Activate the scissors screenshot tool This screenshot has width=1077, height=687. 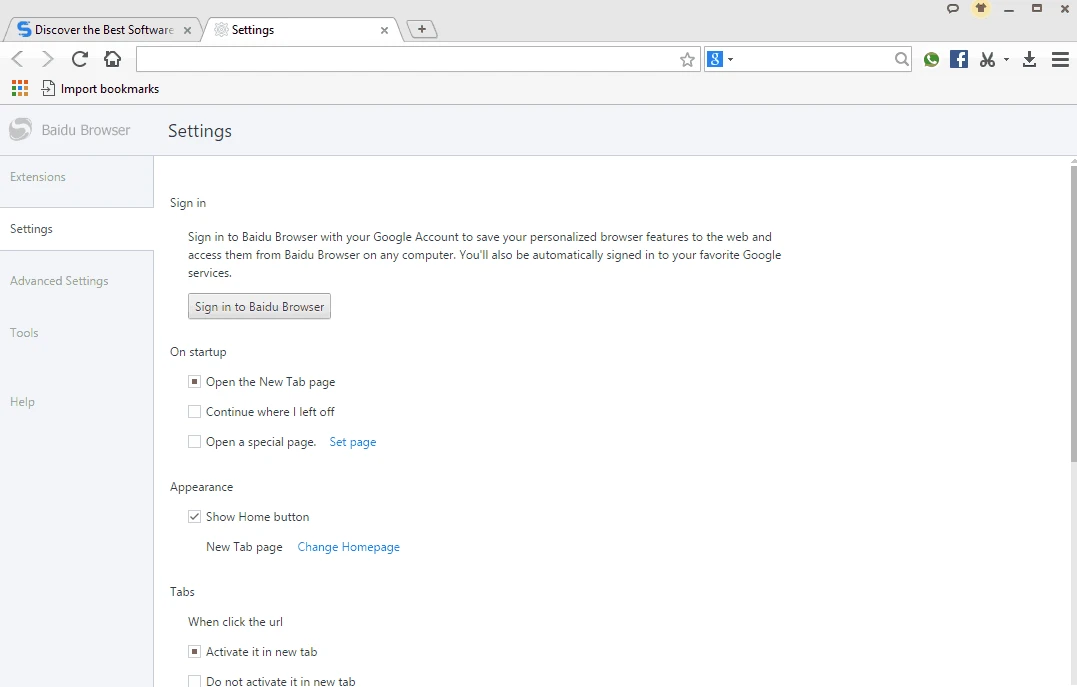point(987,60)
